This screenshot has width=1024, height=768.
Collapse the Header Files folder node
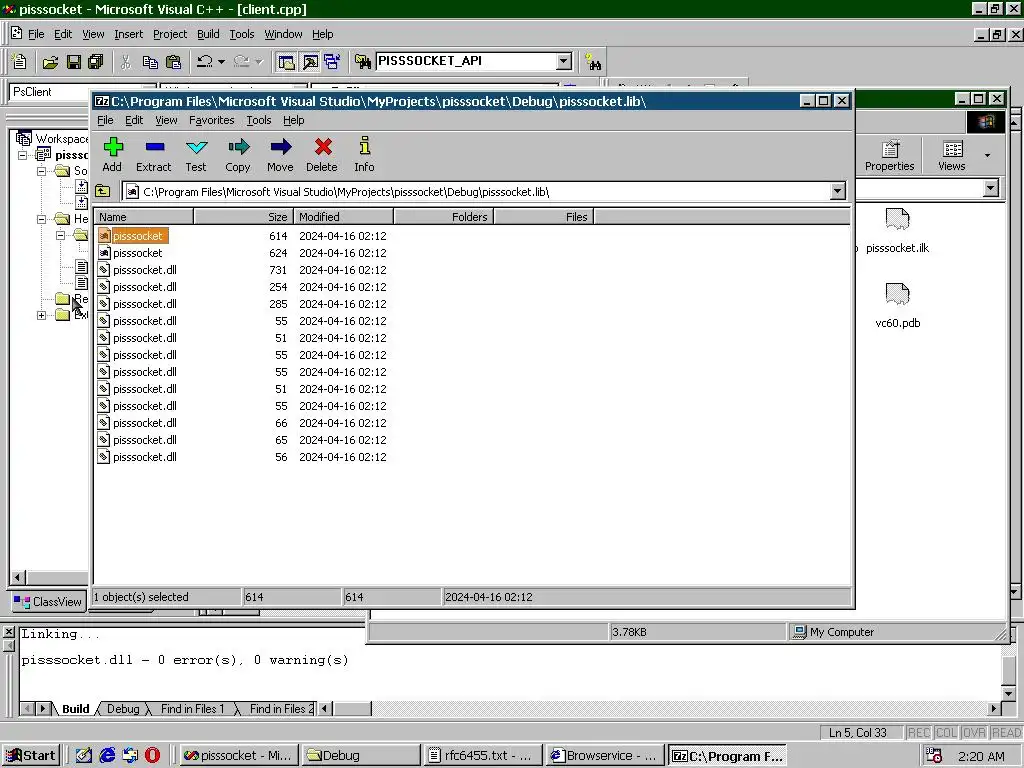coord(41,219)
